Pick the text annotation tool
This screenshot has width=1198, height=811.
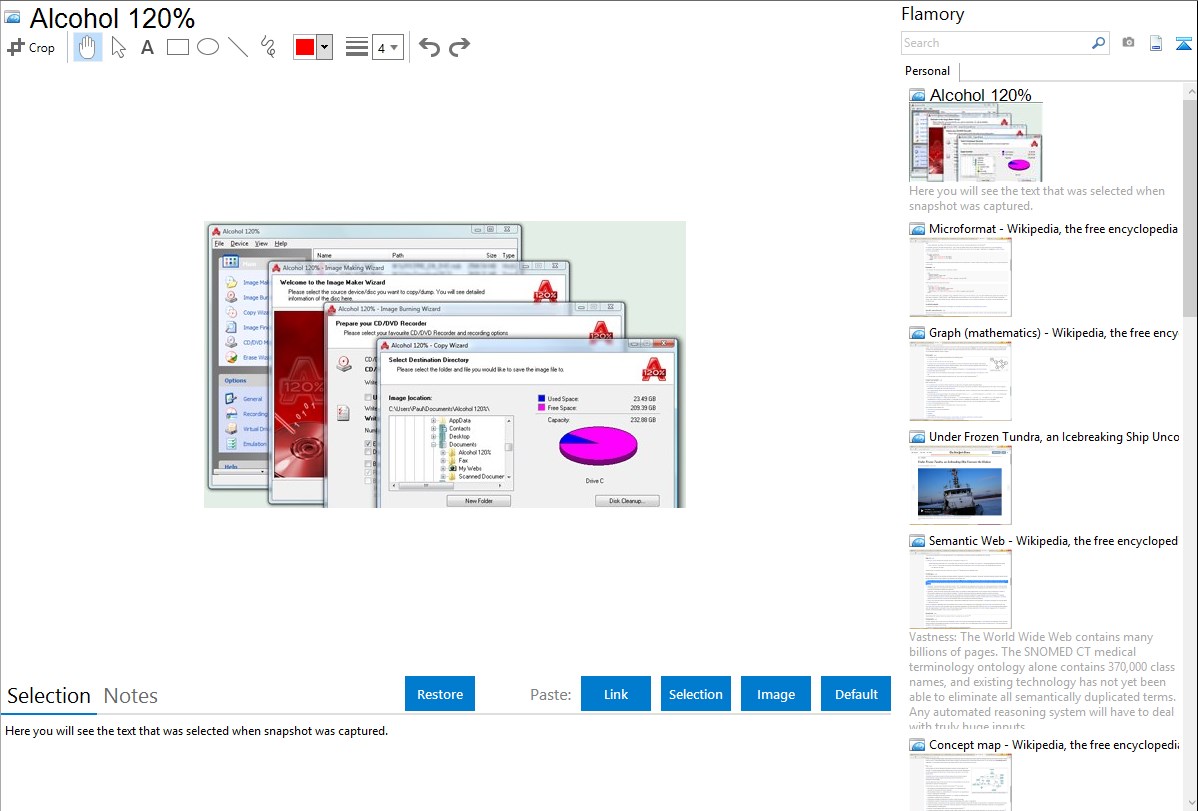tap(147, 47)
